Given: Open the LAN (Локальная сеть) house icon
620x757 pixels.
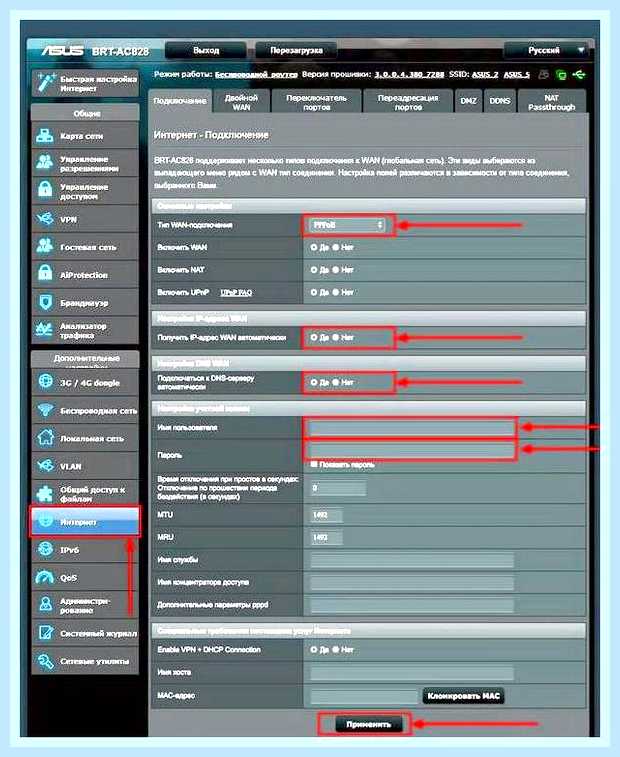Looking at the screenshot, I should (45, 438).
